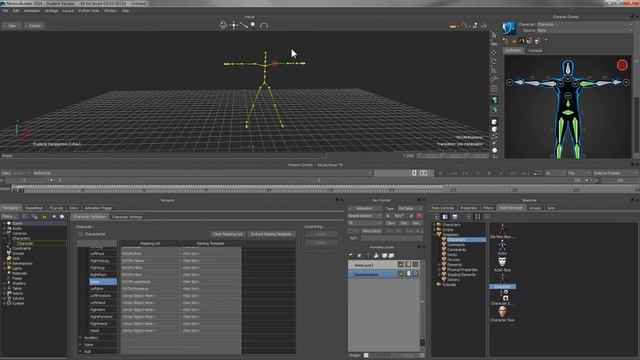Select the Character template in Asset Browser

click(502, 281)
